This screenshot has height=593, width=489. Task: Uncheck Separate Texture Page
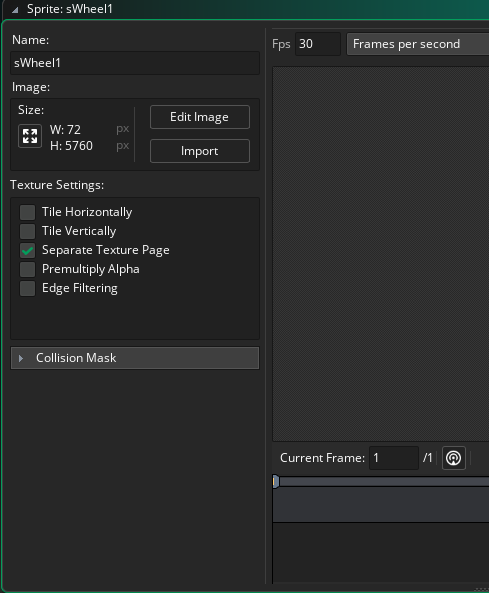28,250
